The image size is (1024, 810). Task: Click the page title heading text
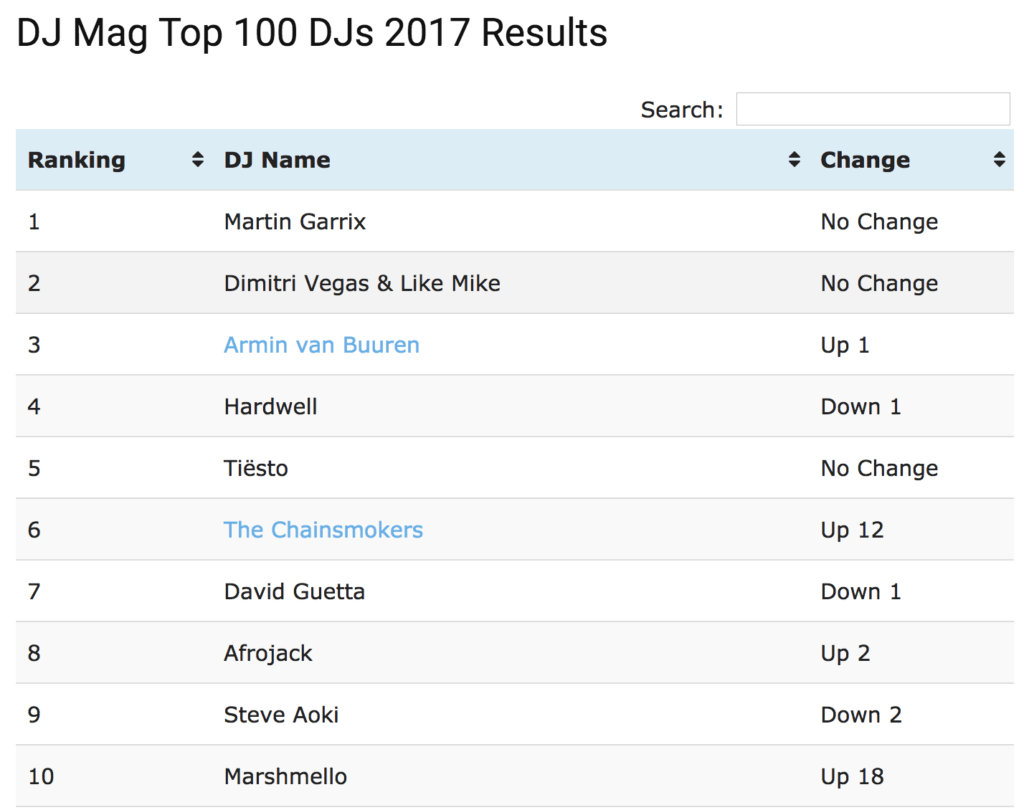tap(312, 33)
